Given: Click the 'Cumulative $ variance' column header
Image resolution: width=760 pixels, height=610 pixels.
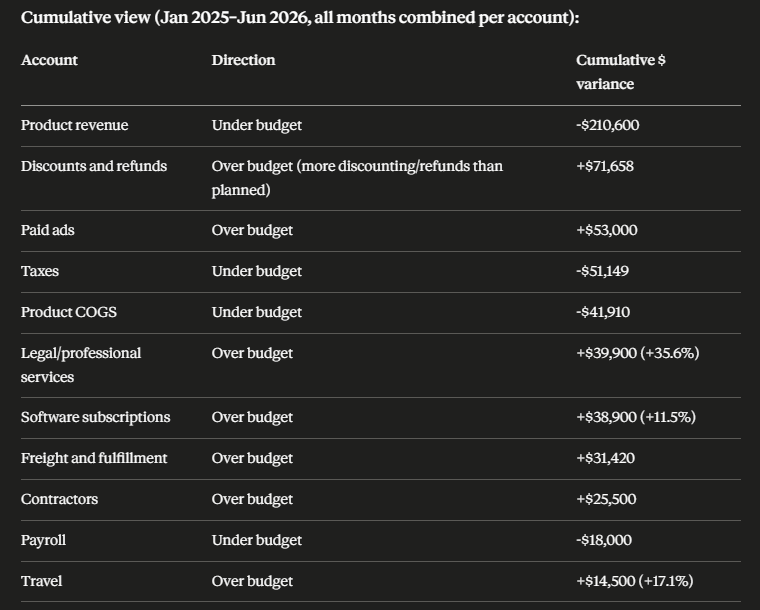Looking at the screenshot, I should tap(620, 72).
